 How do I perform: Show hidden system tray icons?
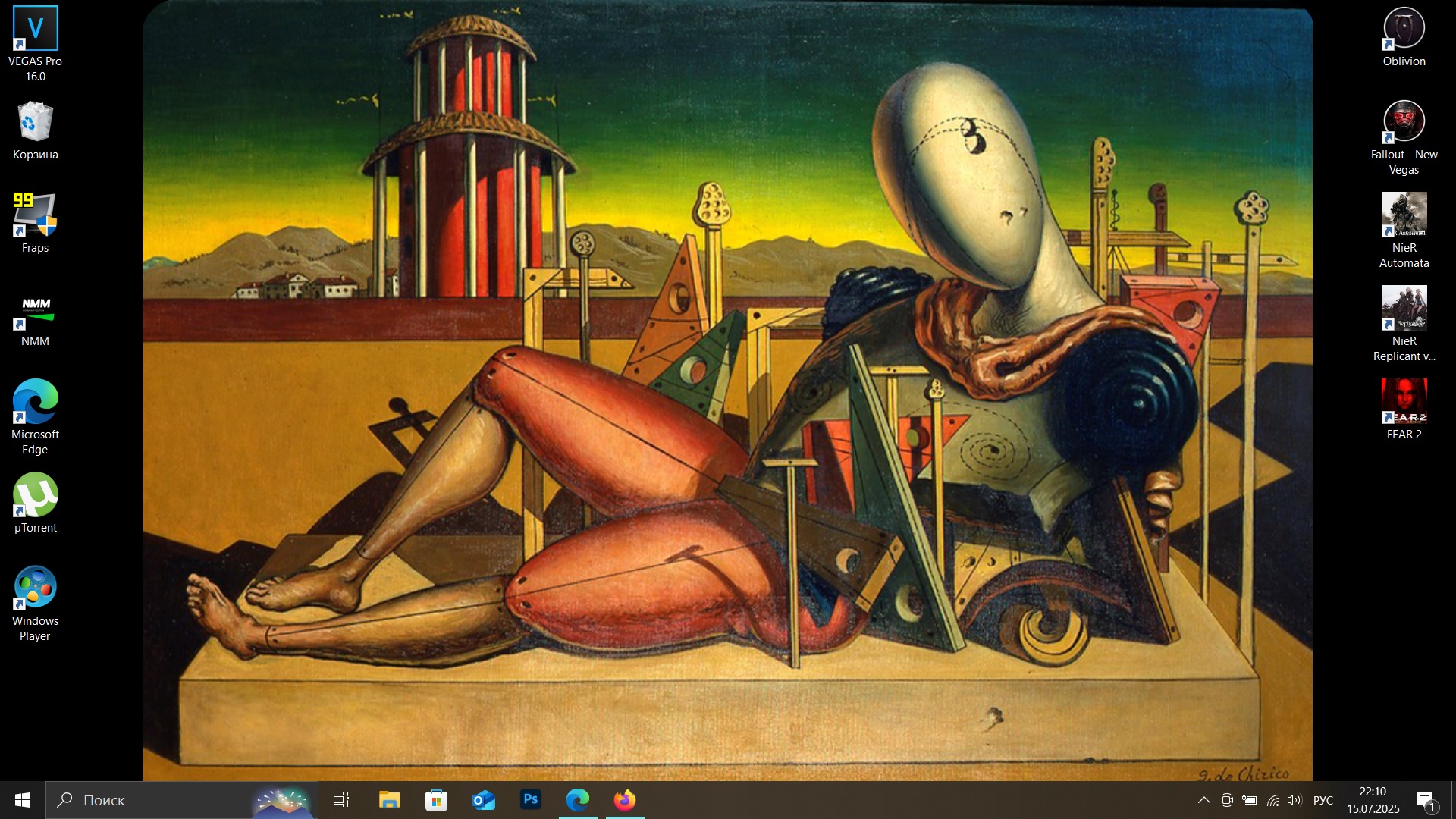[1203, 800]
